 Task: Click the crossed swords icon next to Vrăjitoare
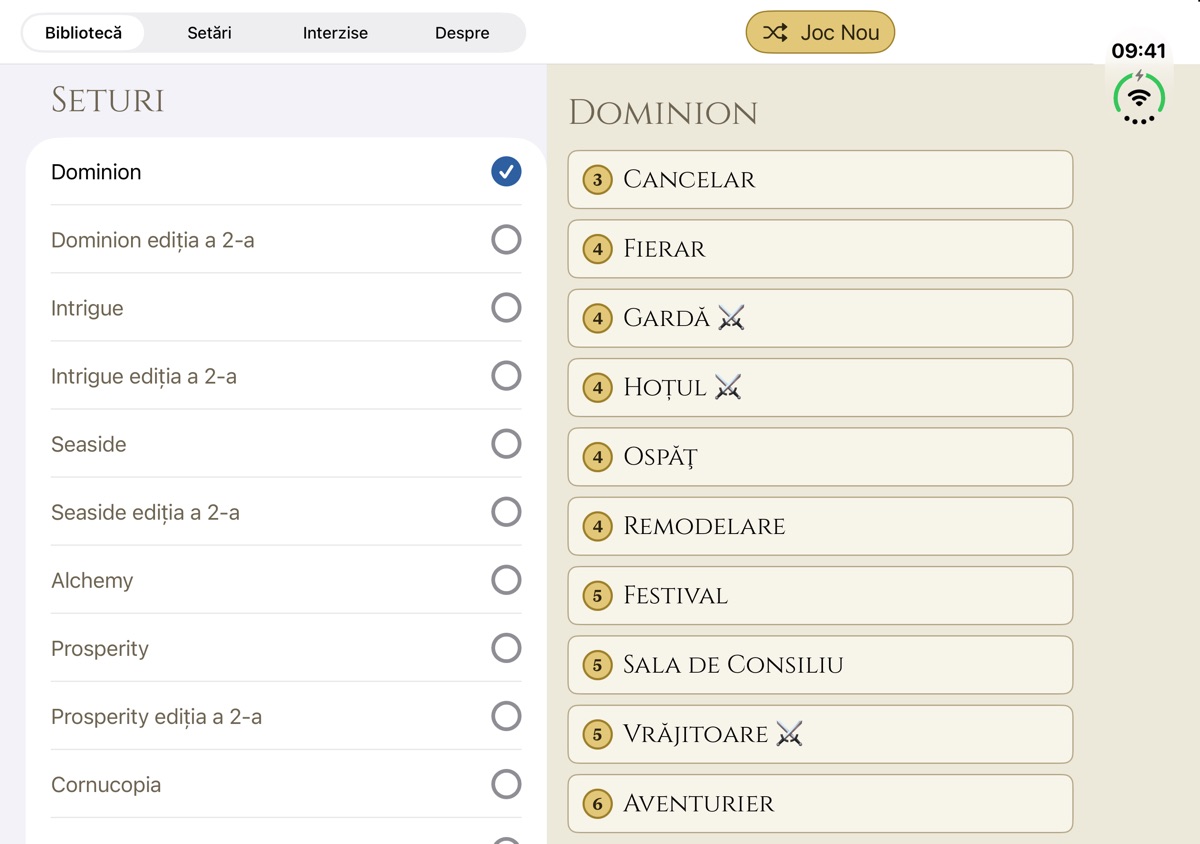point(790,734)
